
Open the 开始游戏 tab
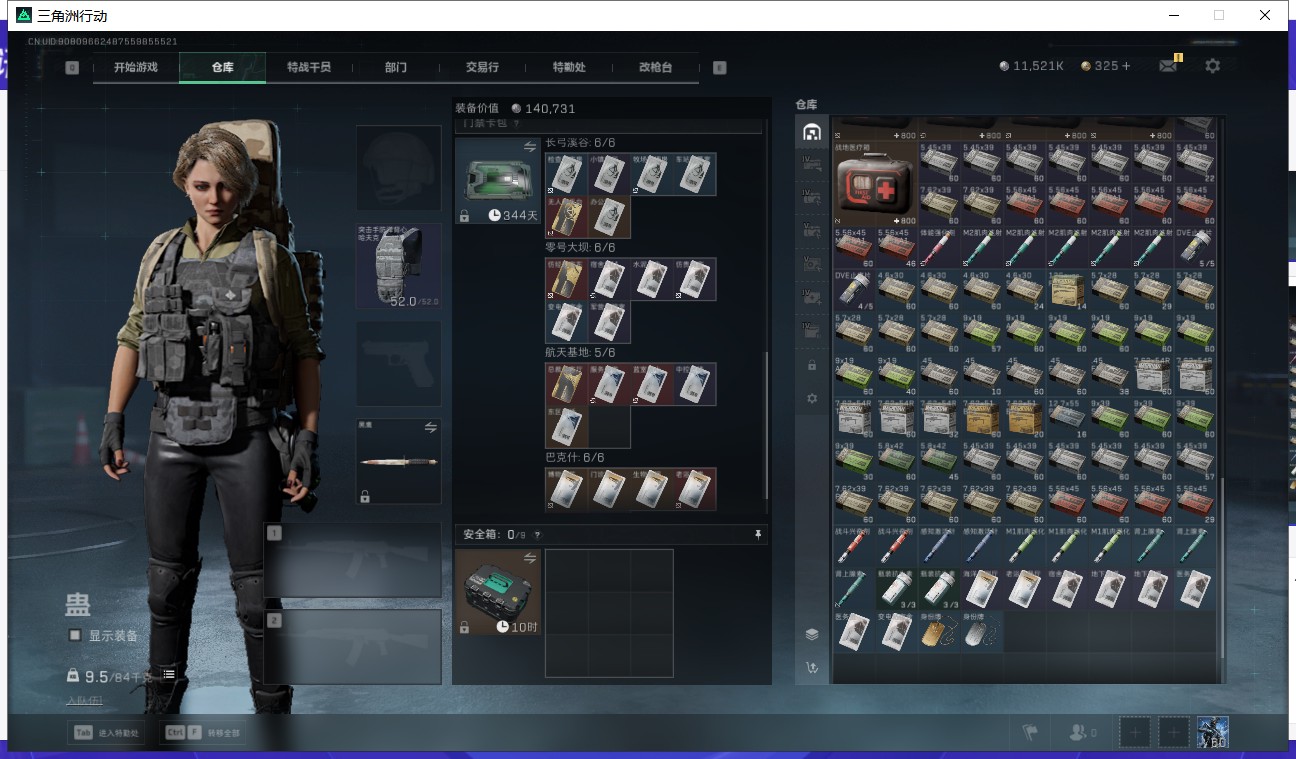tap(136, 68)
